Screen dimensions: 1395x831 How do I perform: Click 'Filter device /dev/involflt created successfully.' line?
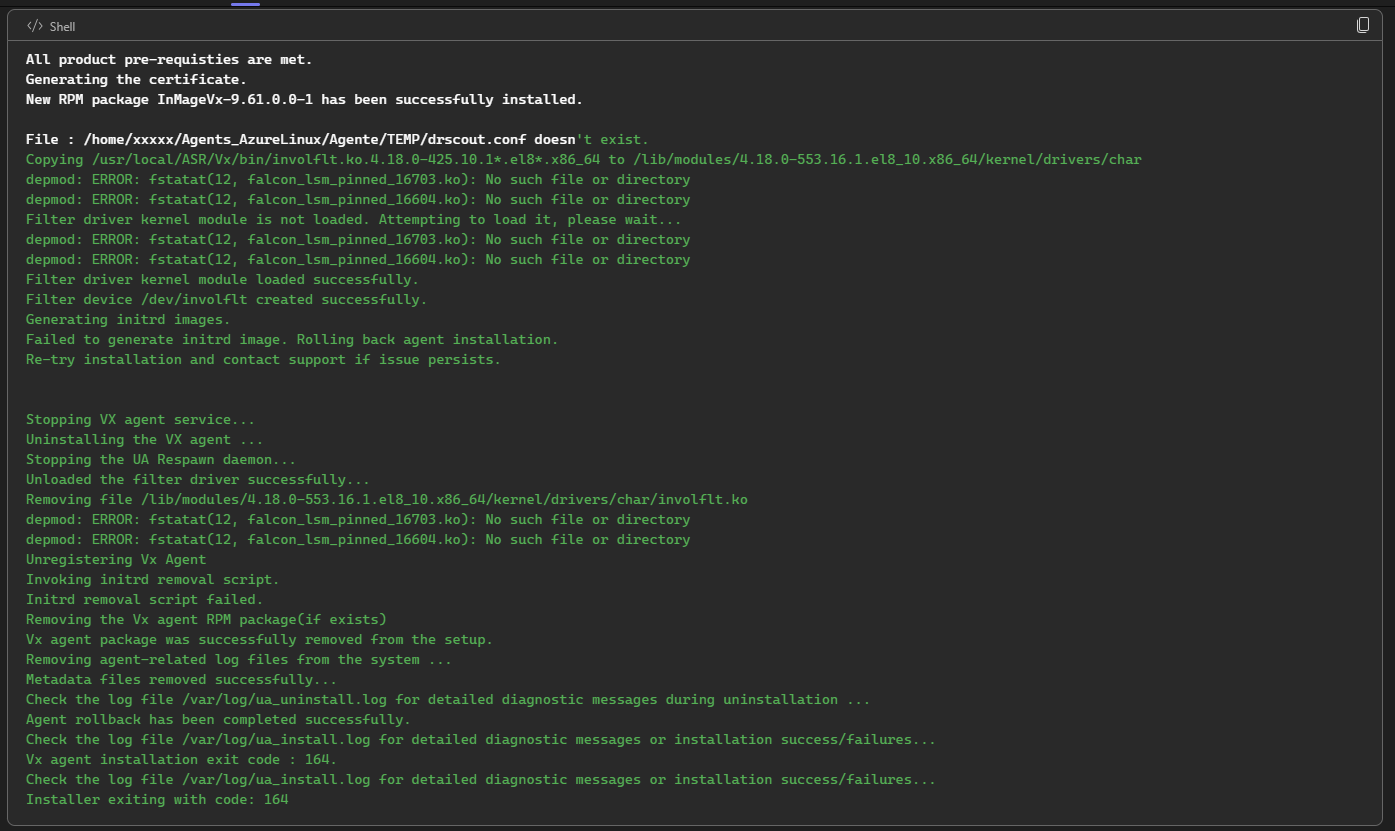(x=226, y=300)
